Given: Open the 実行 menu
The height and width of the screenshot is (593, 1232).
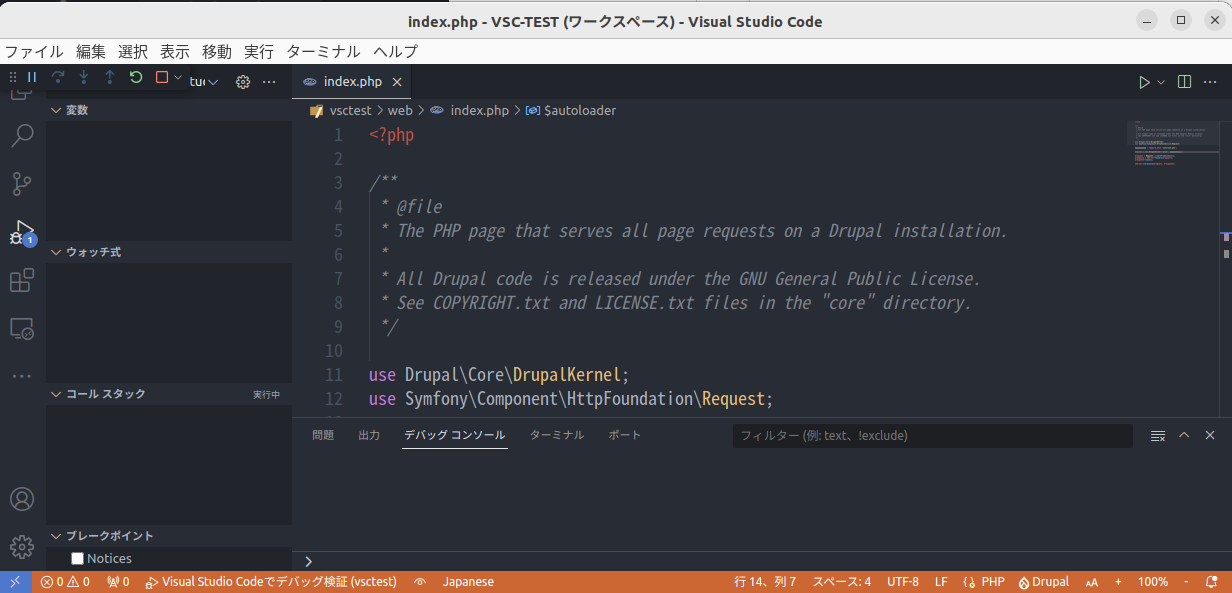Looking at the screenshot, I should pyautogui.click(x=259, y=52).
